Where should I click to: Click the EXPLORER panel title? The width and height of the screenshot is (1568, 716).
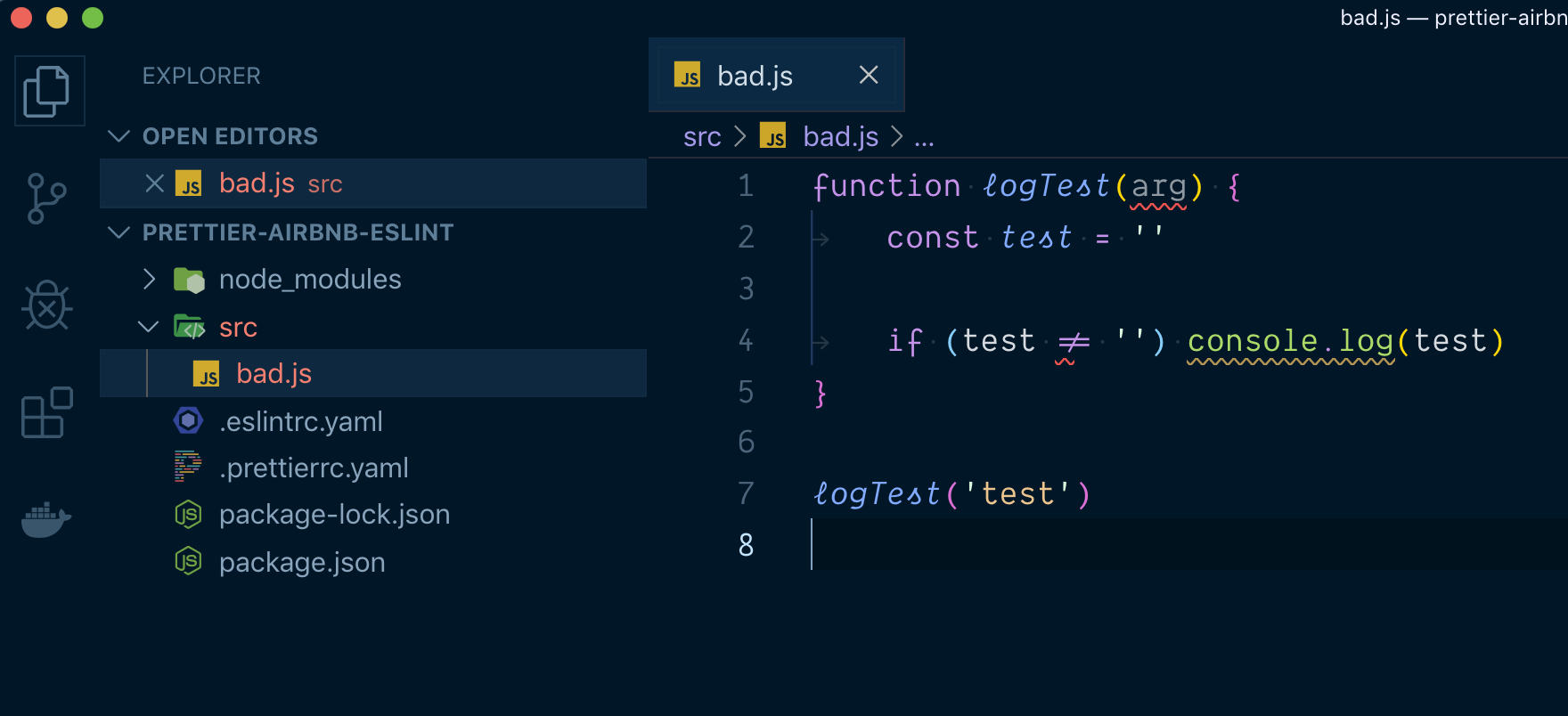201,76
